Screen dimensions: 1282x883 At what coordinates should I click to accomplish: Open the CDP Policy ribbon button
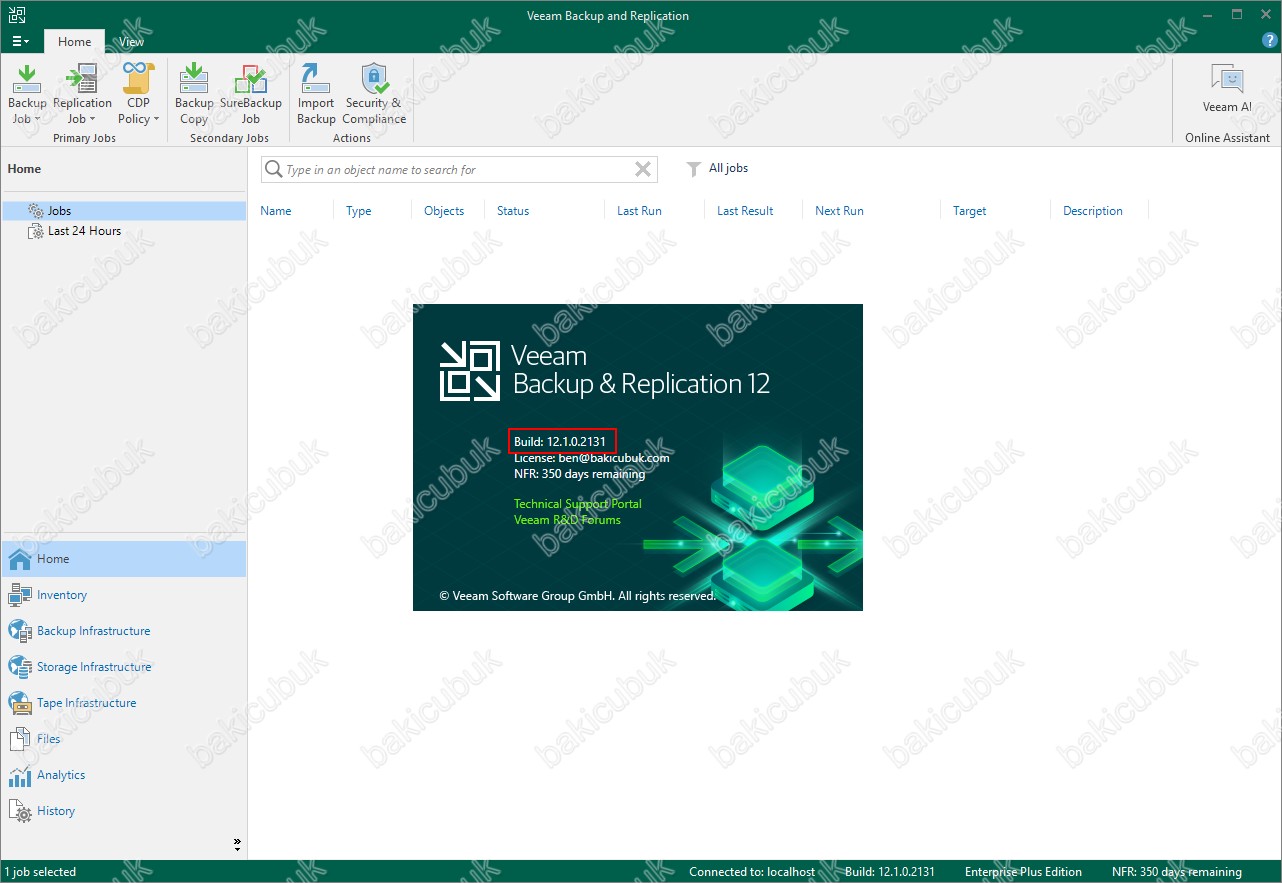click(x=138, y=94)
